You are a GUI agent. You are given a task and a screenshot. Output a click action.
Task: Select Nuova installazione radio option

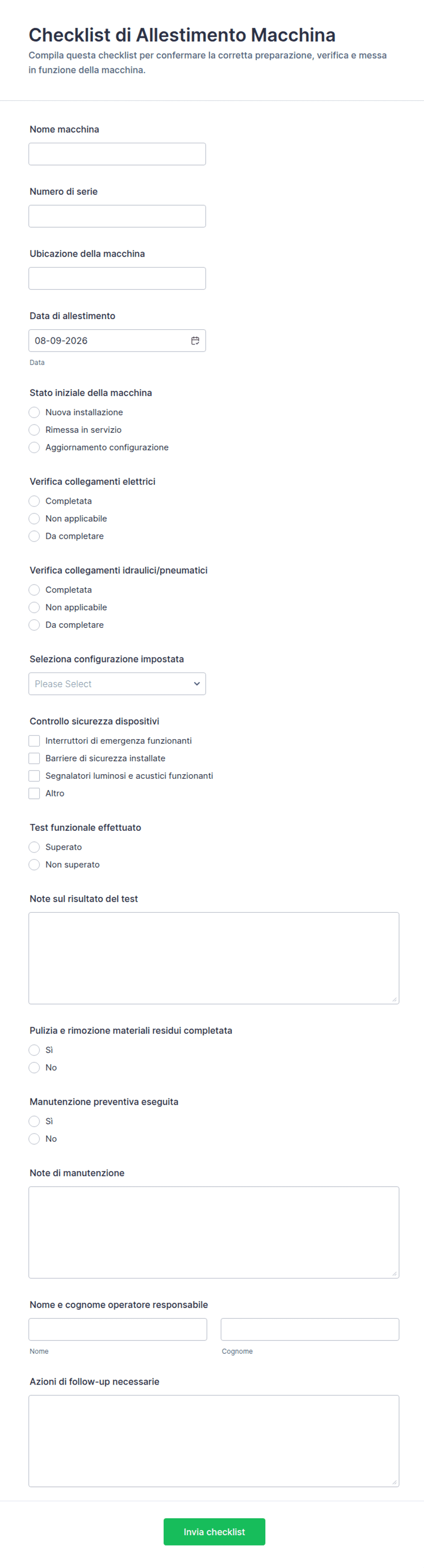coord(34,412)
